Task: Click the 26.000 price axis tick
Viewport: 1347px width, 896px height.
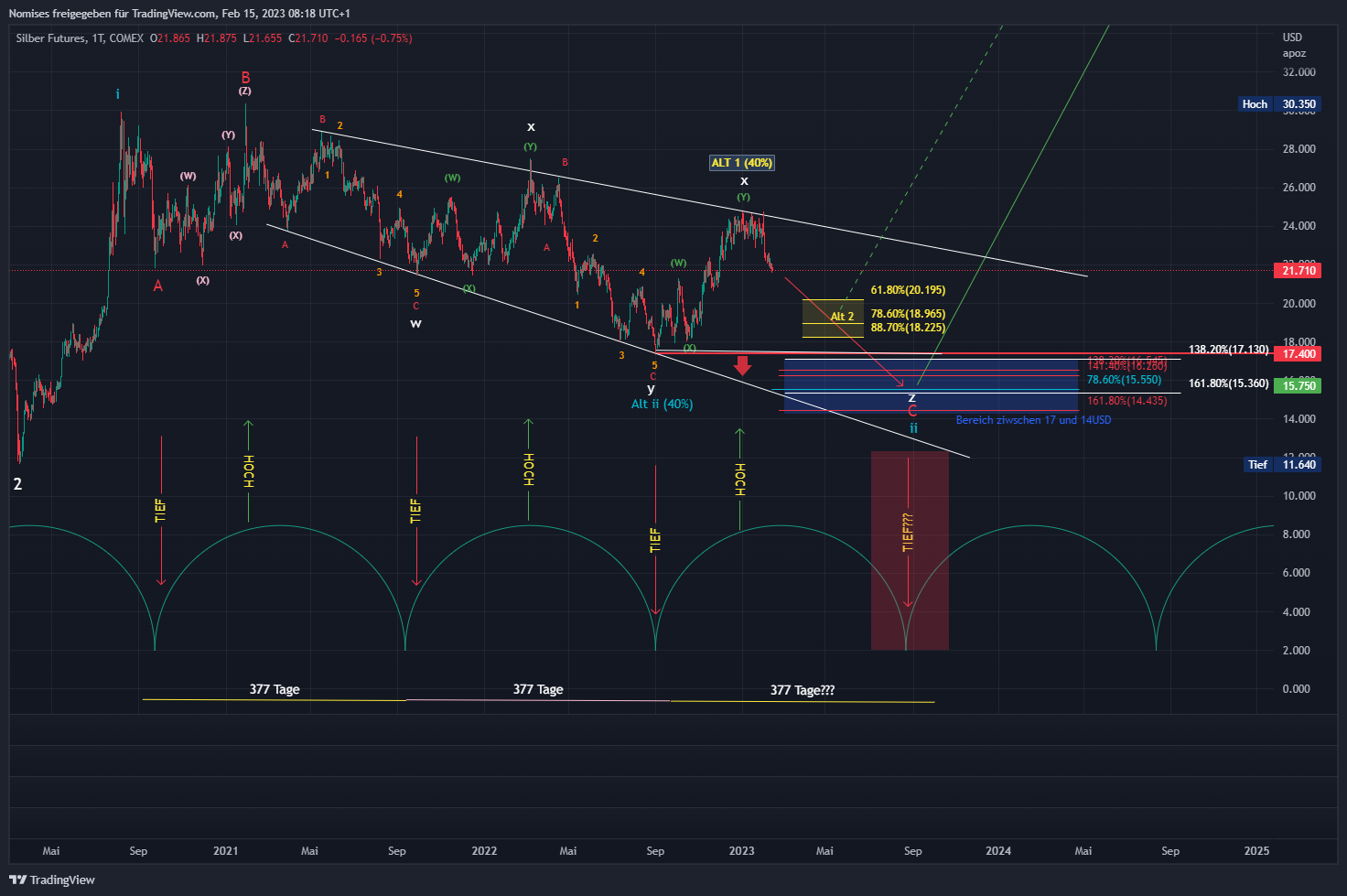Action: 1299,188
